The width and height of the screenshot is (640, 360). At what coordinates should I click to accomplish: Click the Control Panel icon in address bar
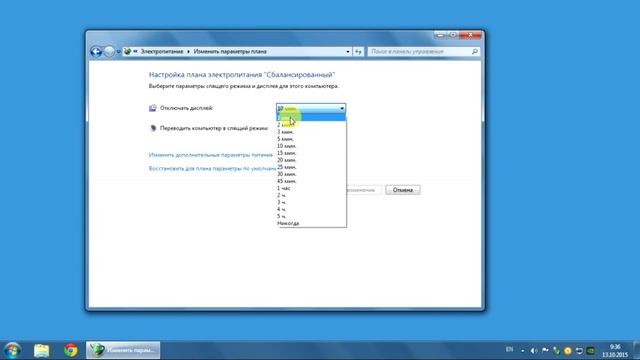[127, 51]
